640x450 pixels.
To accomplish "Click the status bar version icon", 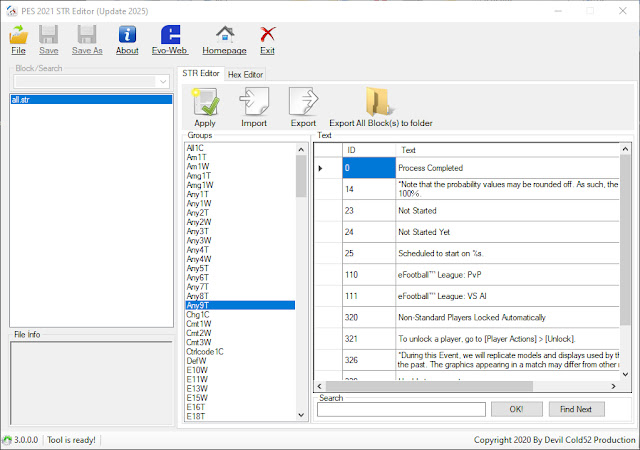I will (7, 440).
